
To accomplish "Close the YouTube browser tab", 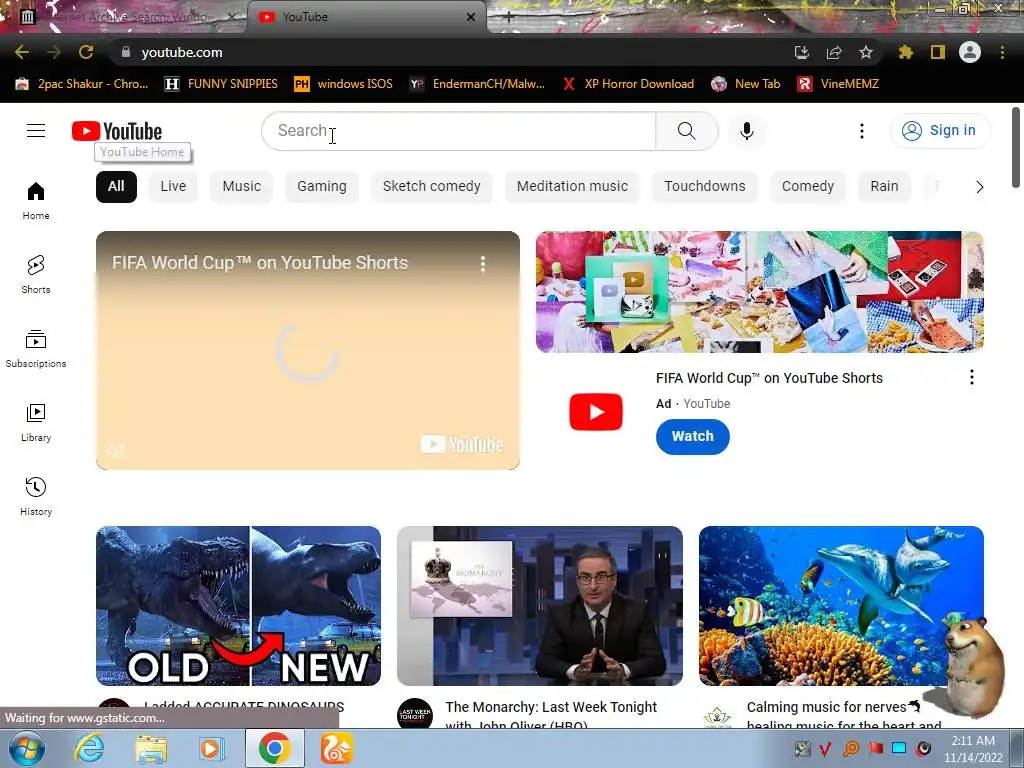I will [x=471, y=17].
